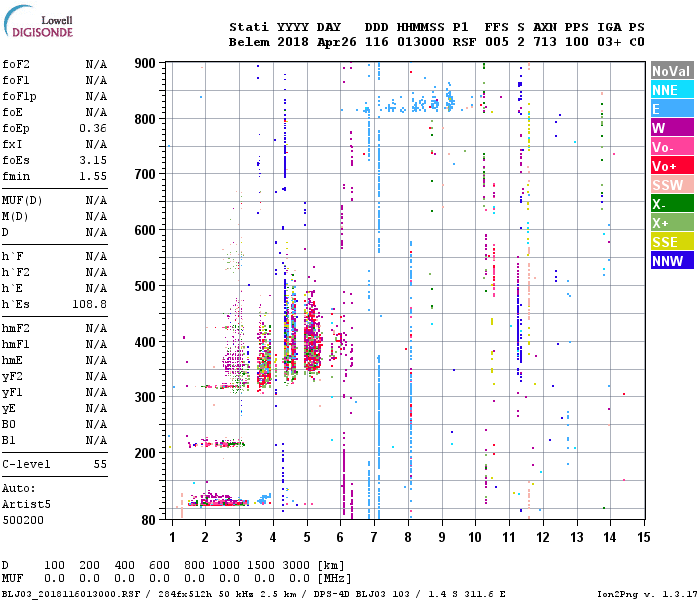Click the h`Es value 108.8
The image size is (700, 600).
tap(89, 304)
